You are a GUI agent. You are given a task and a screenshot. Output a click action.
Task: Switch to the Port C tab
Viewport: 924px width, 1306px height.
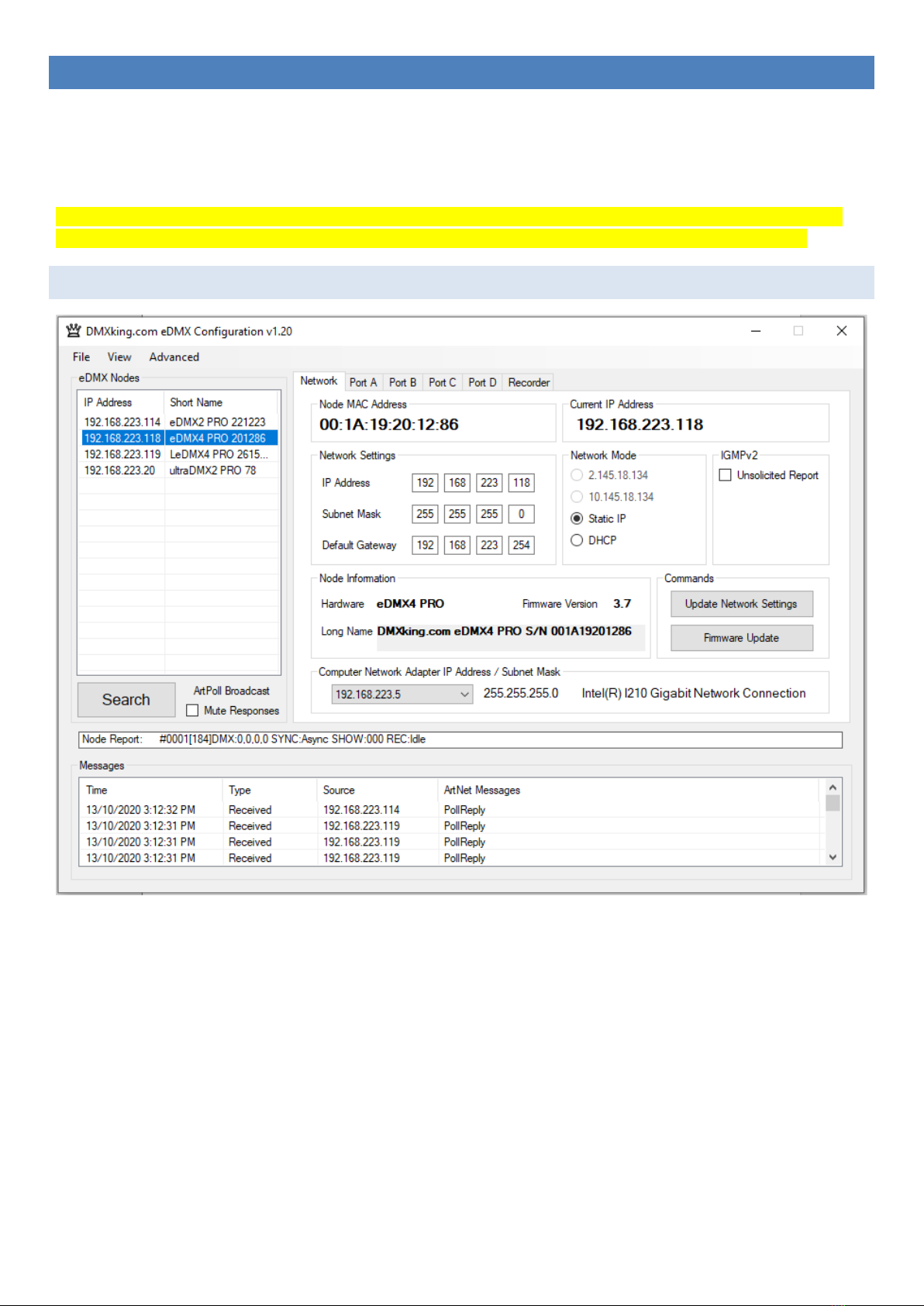click(x=443, y=382)
